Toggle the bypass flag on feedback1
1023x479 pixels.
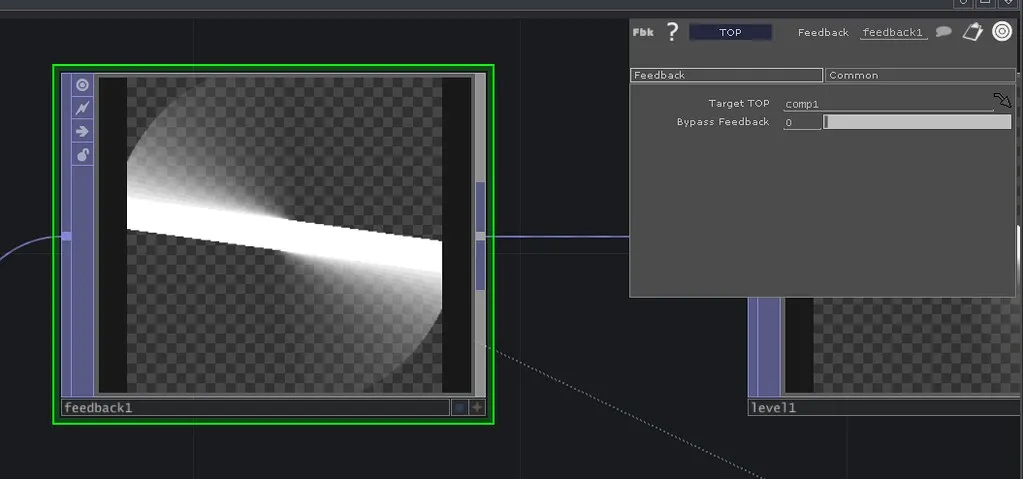coord(83,107)
